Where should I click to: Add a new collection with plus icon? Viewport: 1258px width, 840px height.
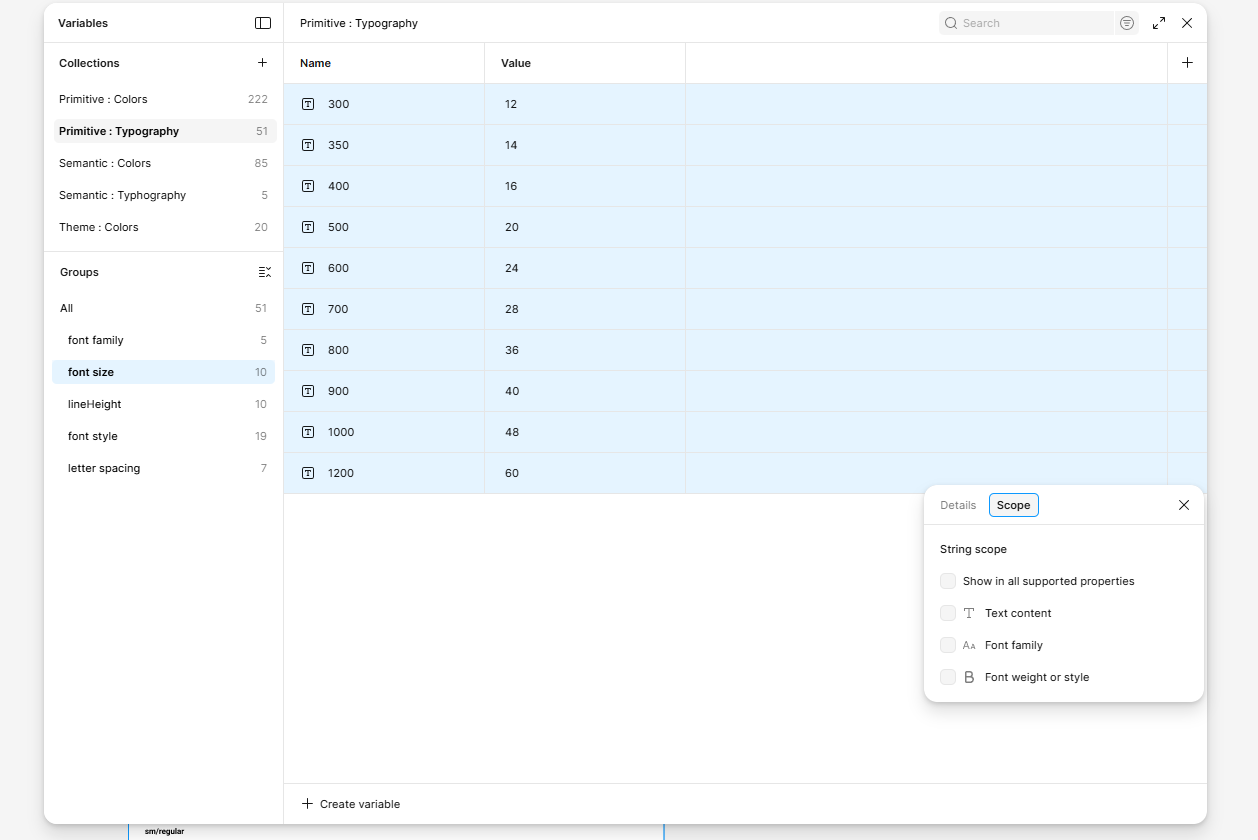(x=262, y=63)
